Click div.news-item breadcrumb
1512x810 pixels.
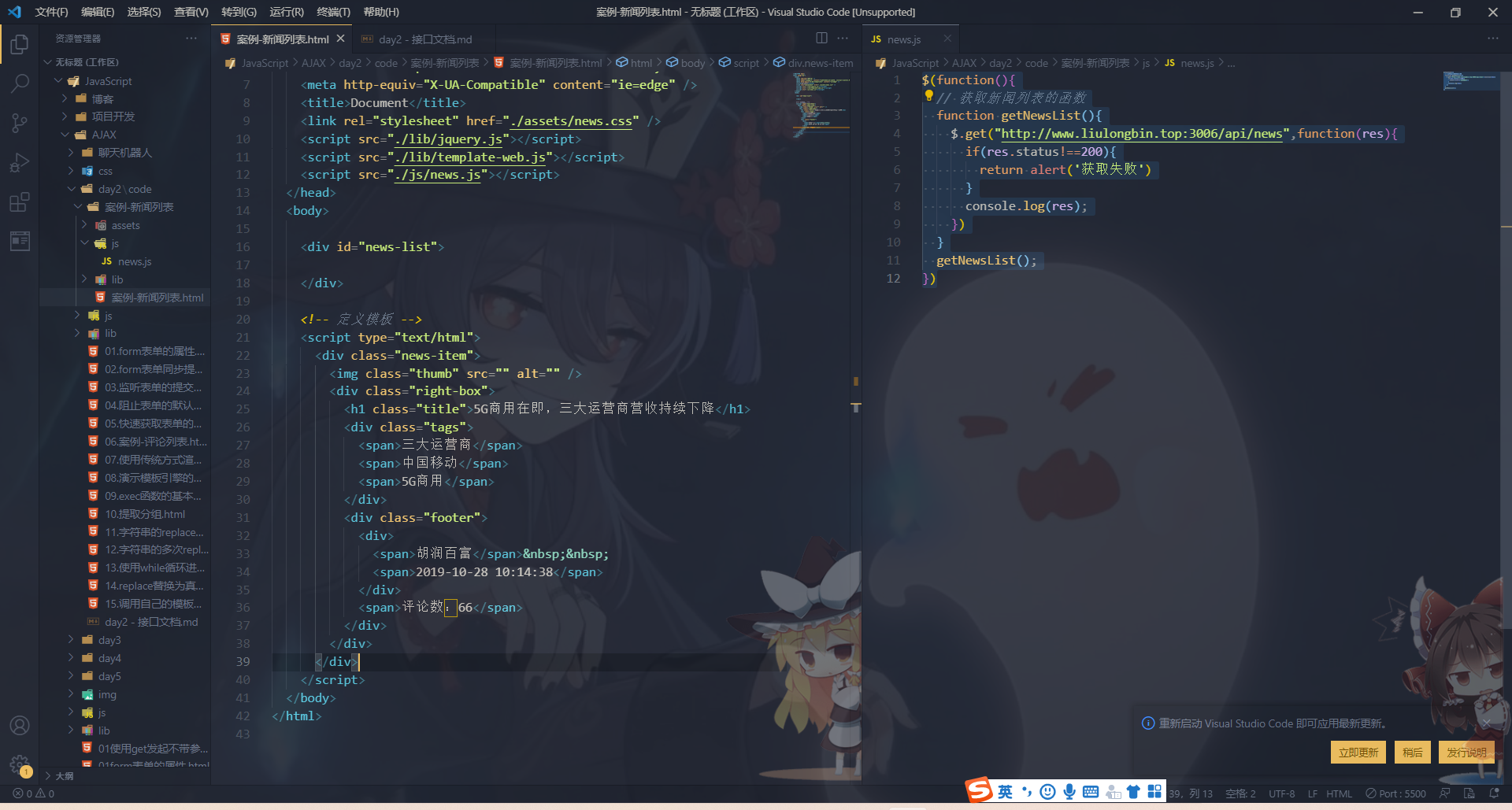pos(813,63)
